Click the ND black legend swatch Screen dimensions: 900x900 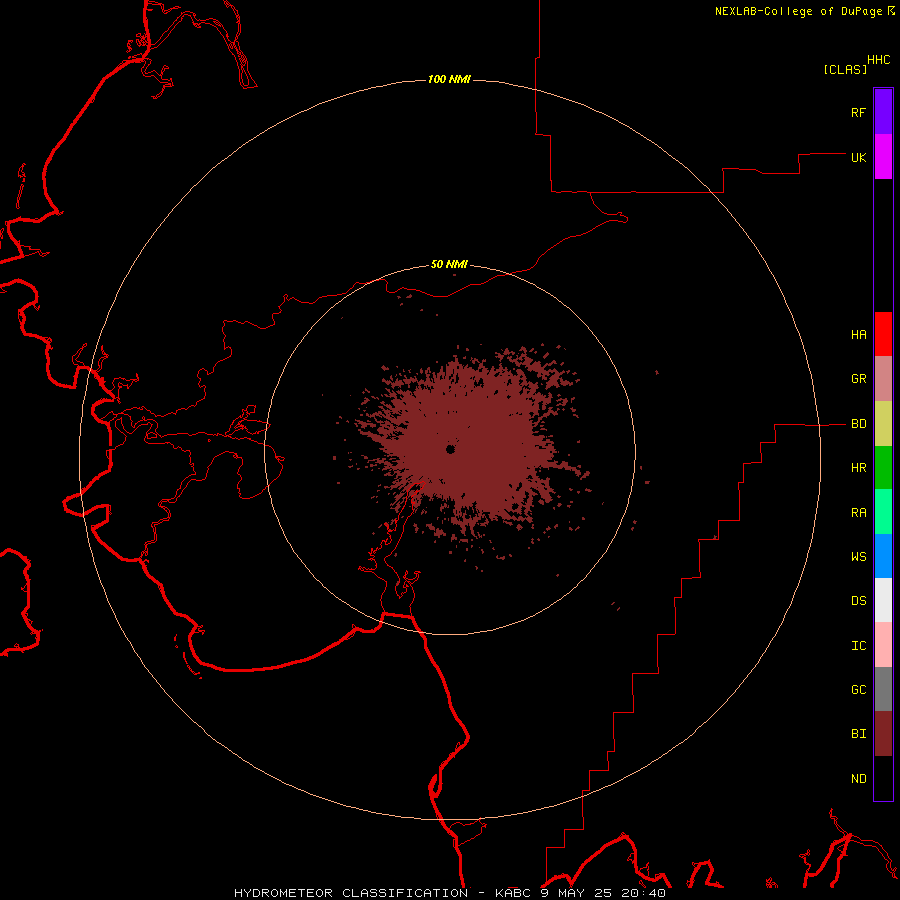(883, 778)
